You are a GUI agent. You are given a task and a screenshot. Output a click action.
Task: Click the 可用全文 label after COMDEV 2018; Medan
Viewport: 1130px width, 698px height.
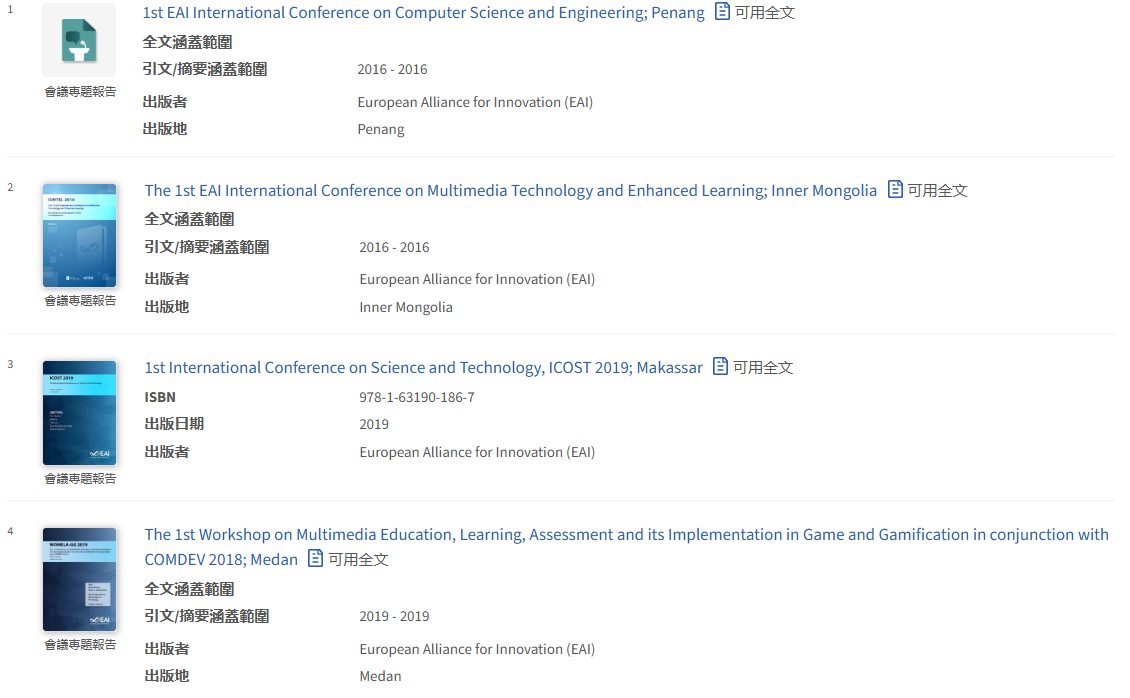(x=358, y=560)
